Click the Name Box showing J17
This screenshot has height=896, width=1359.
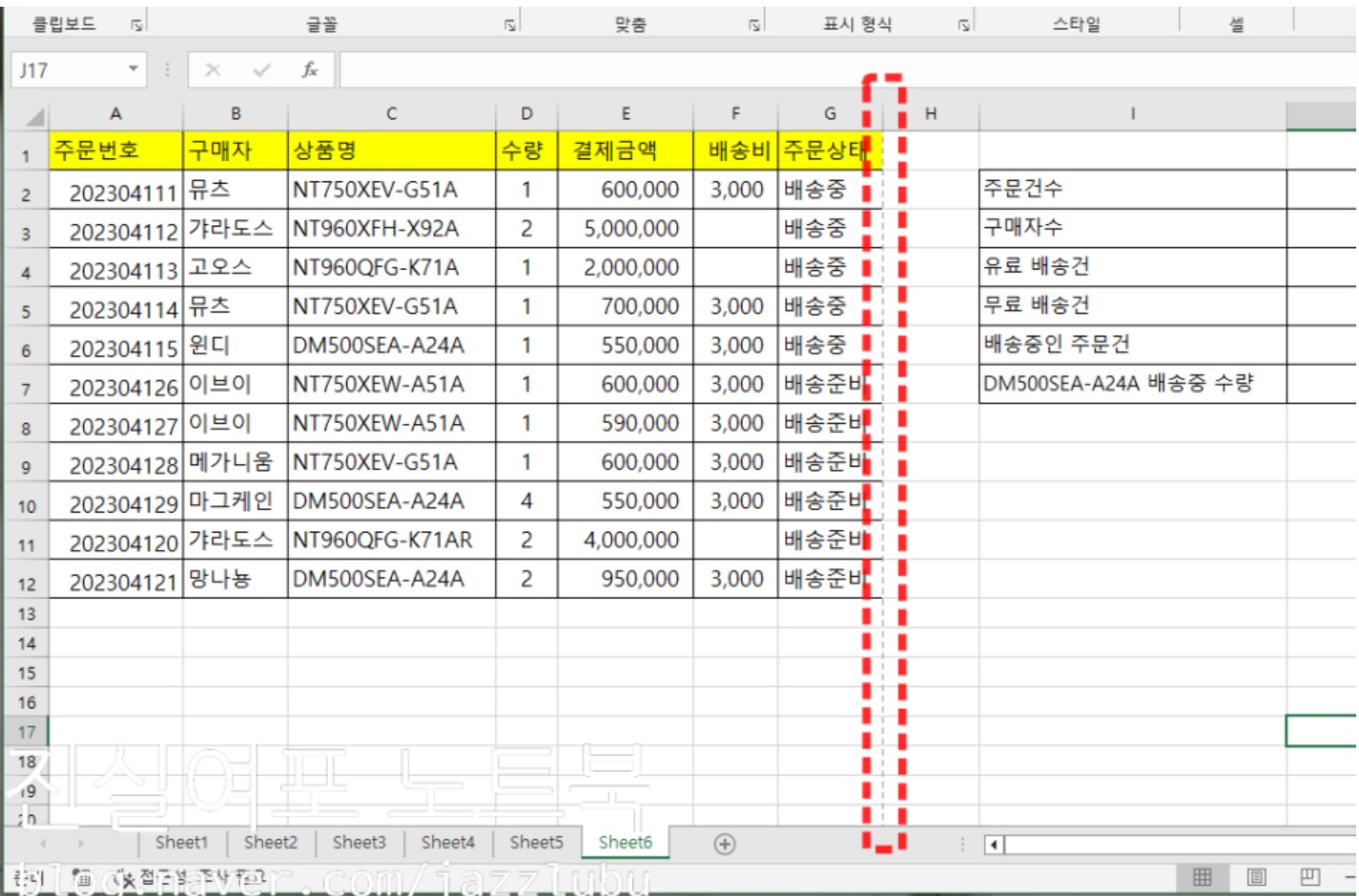67,70
